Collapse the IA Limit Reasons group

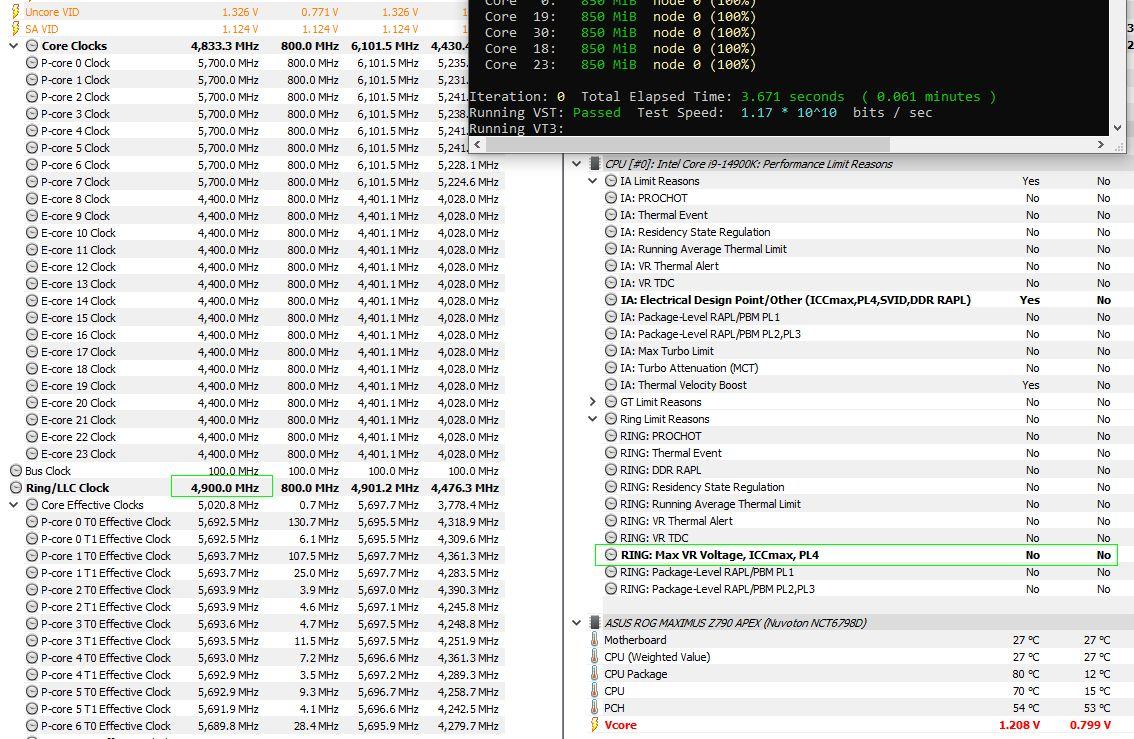coord(592,181)
